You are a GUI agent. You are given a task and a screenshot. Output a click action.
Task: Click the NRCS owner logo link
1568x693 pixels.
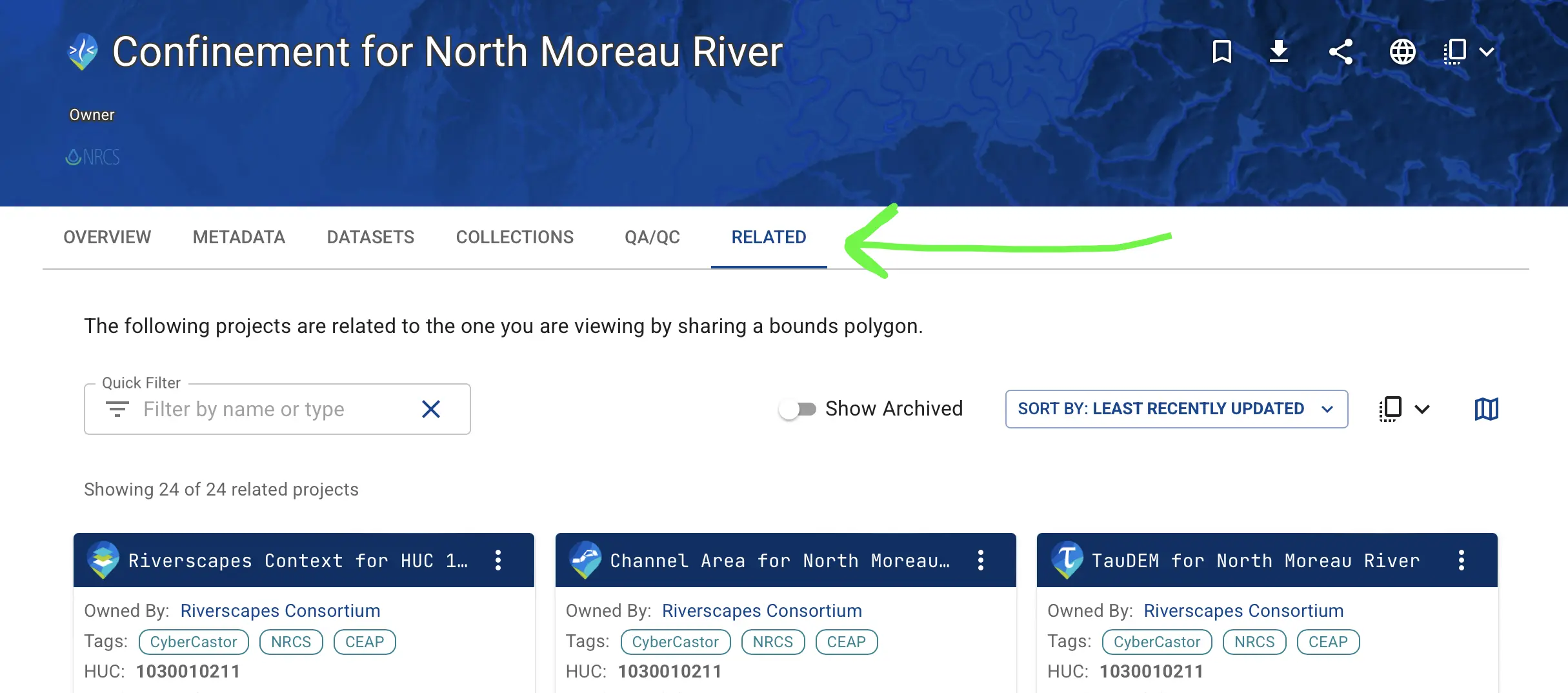coord(93,157)
